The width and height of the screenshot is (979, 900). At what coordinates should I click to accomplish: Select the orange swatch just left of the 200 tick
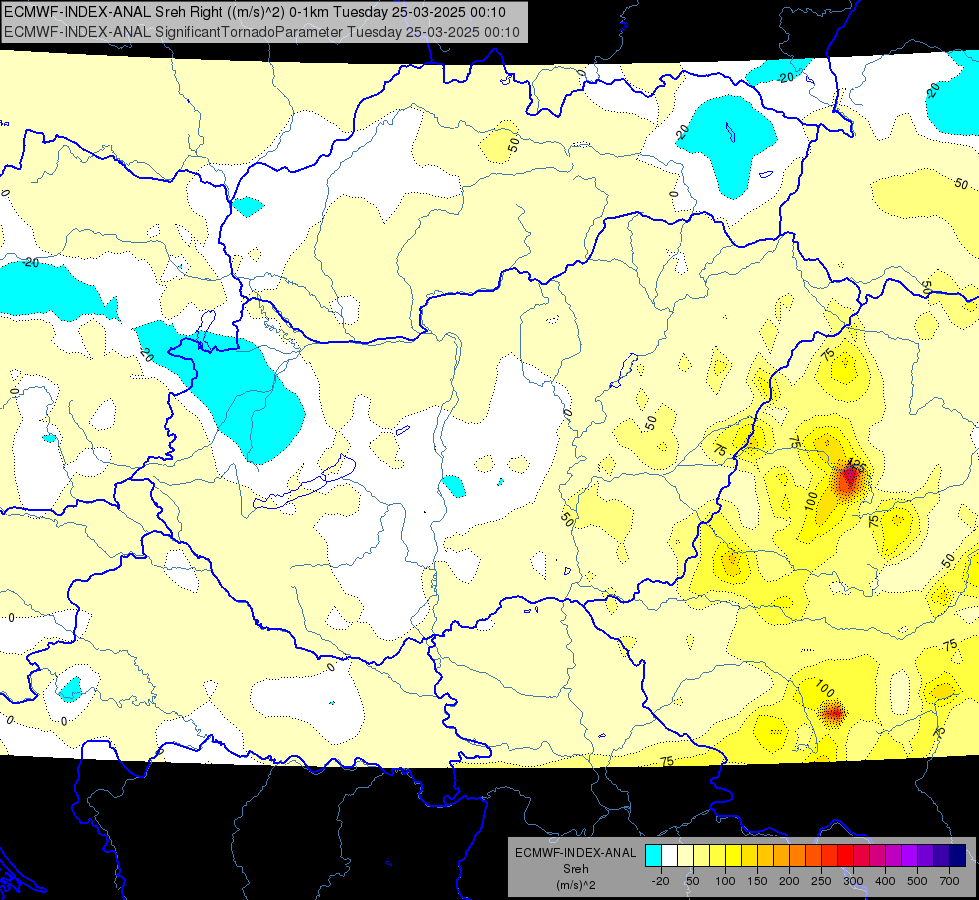coord(782,855)
